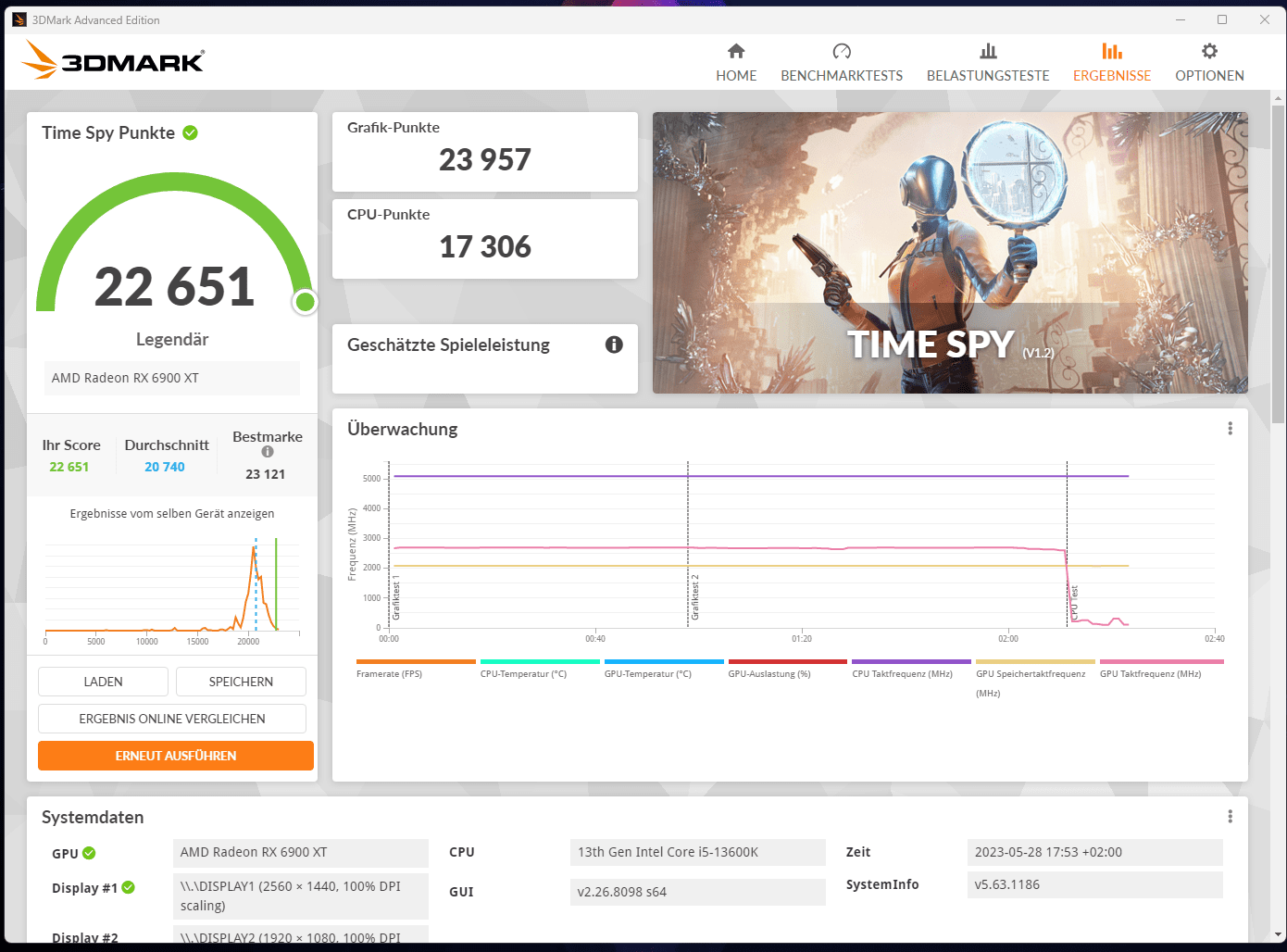Click the Display #1 resolution field
The image size is (1287, 952).
coord(301,896)
